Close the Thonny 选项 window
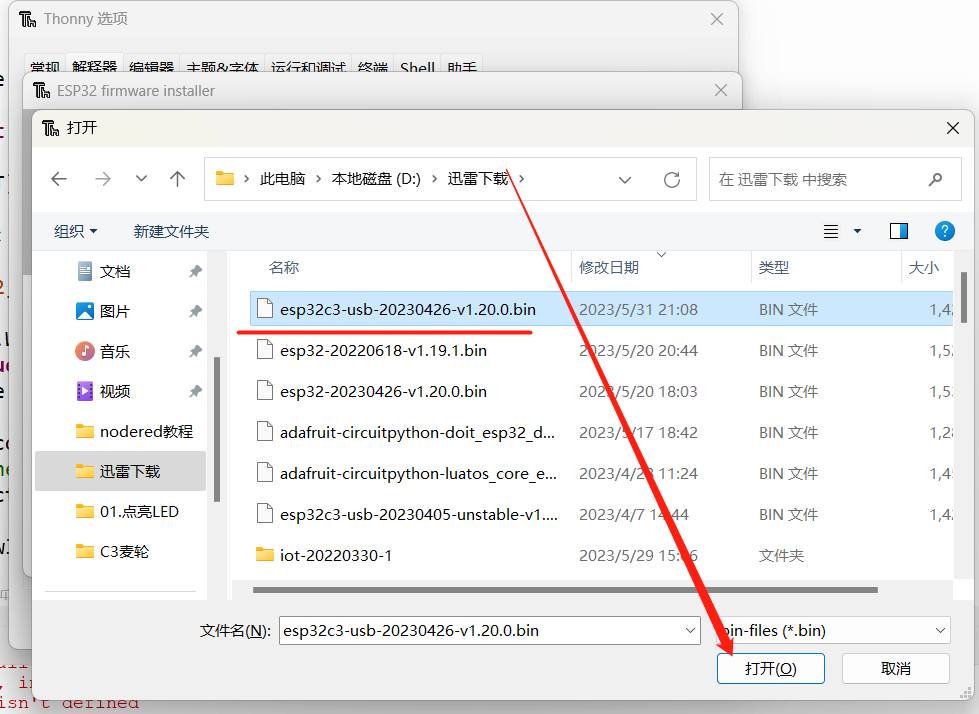Screen dimensions: 979x714 pyautogui.click(x=717, y=19)
